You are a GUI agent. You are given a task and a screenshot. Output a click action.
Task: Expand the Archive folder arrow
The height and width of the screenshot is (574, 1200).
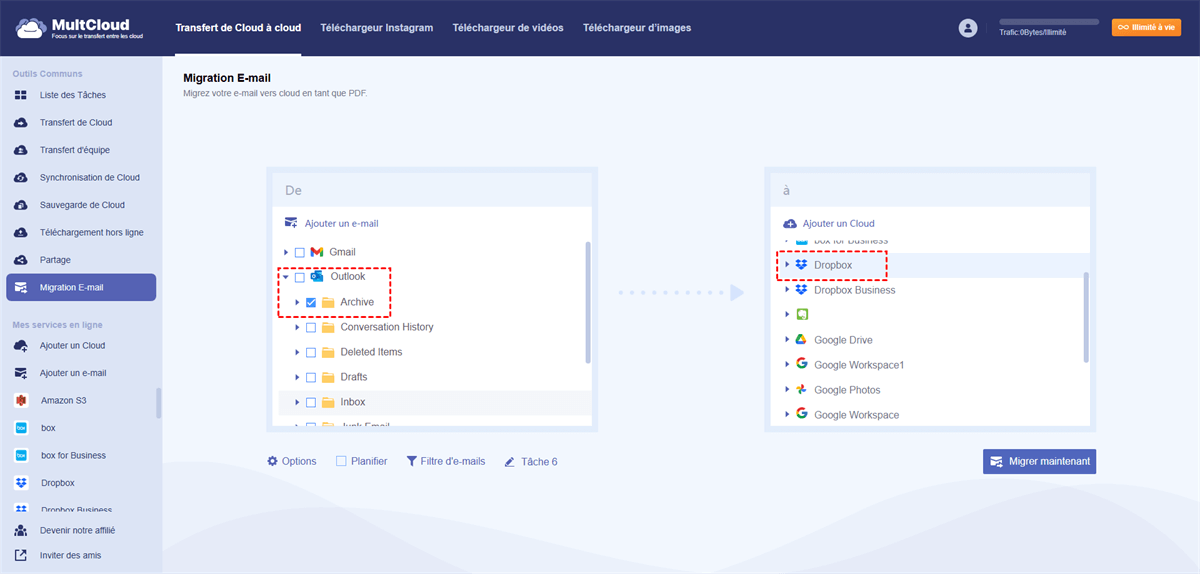297,302
